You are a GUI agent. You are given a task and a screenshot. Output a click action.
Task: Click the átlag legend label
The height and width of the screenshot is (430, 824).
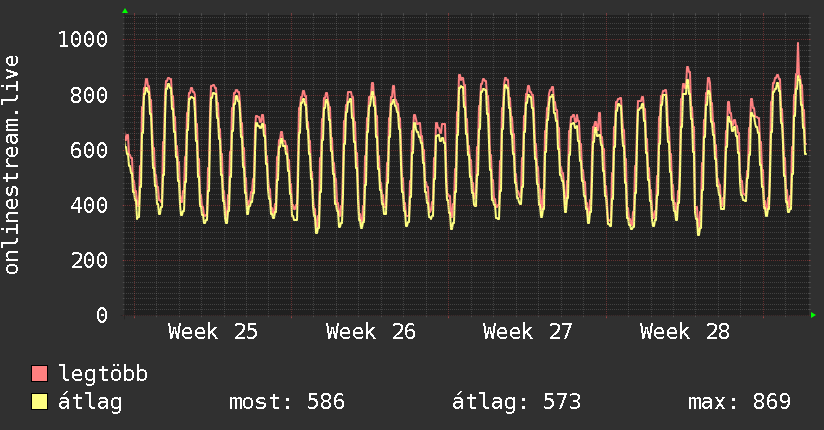(90, 402)
